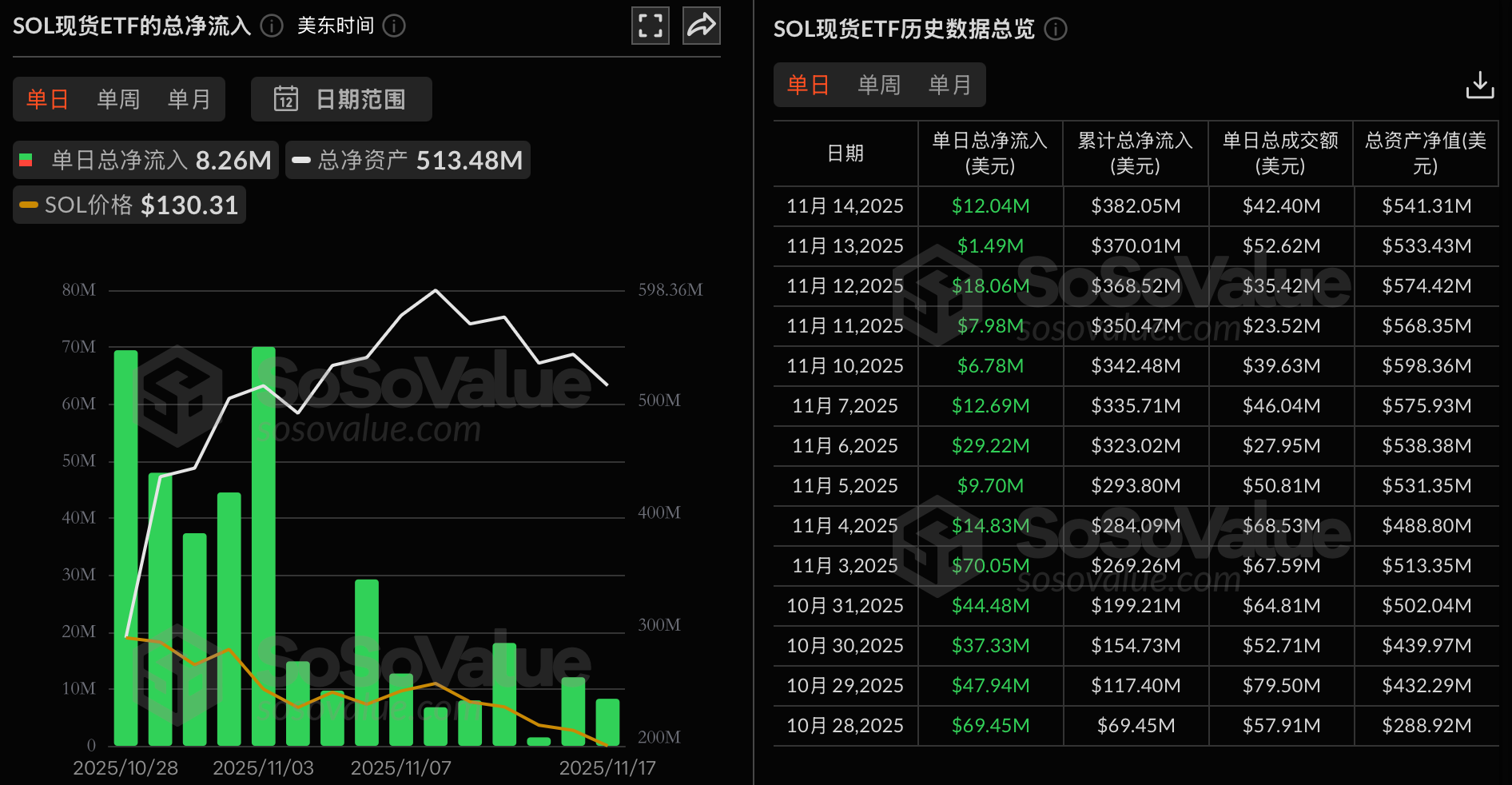Click the 累计总净流入 column header

pyautogui.click(x=1135, y=153)
